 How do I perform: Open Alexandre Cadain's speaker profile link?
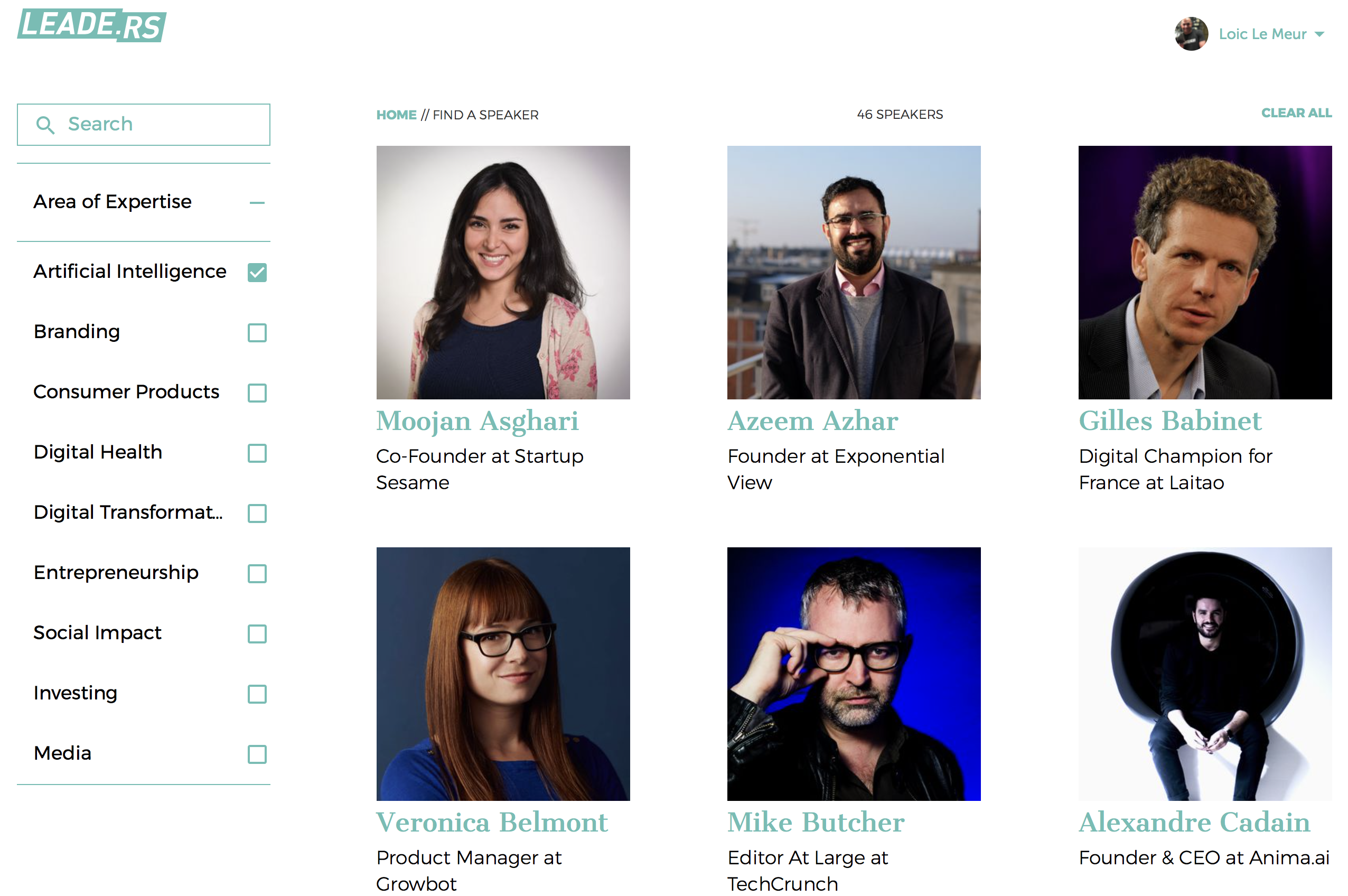(x=1194, y=822)
